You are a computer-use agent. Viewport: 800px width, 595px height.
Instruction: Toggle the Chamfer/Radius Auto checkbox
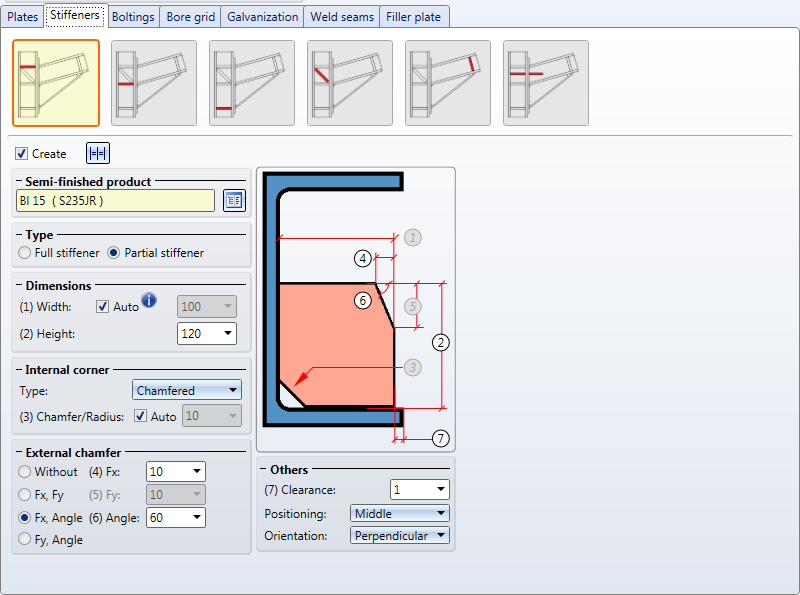pos(140,416)
